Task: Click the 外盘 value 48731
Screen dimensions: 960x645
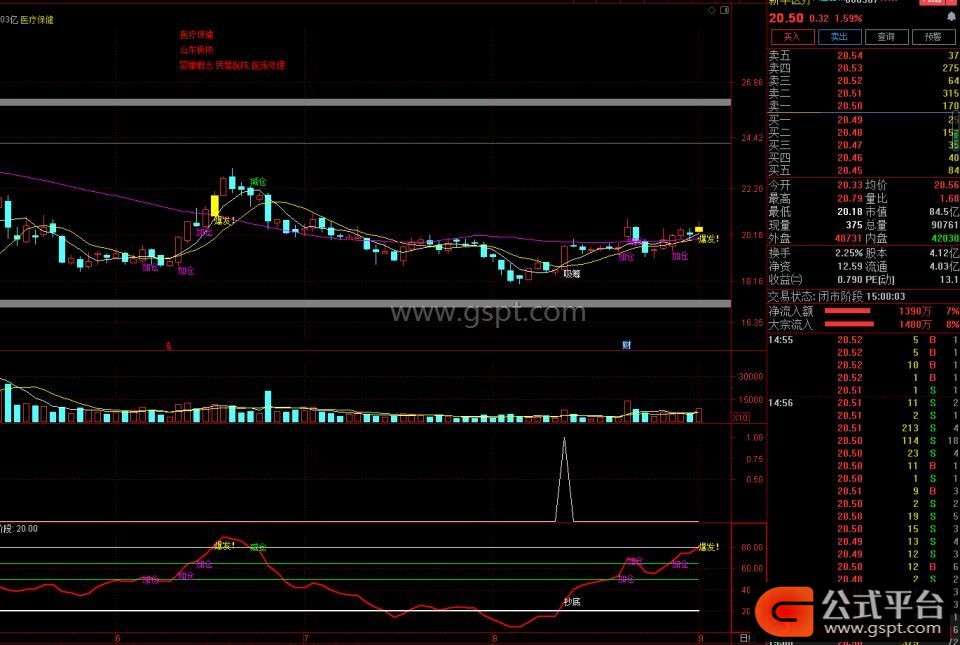Action: tap(849, 238)
